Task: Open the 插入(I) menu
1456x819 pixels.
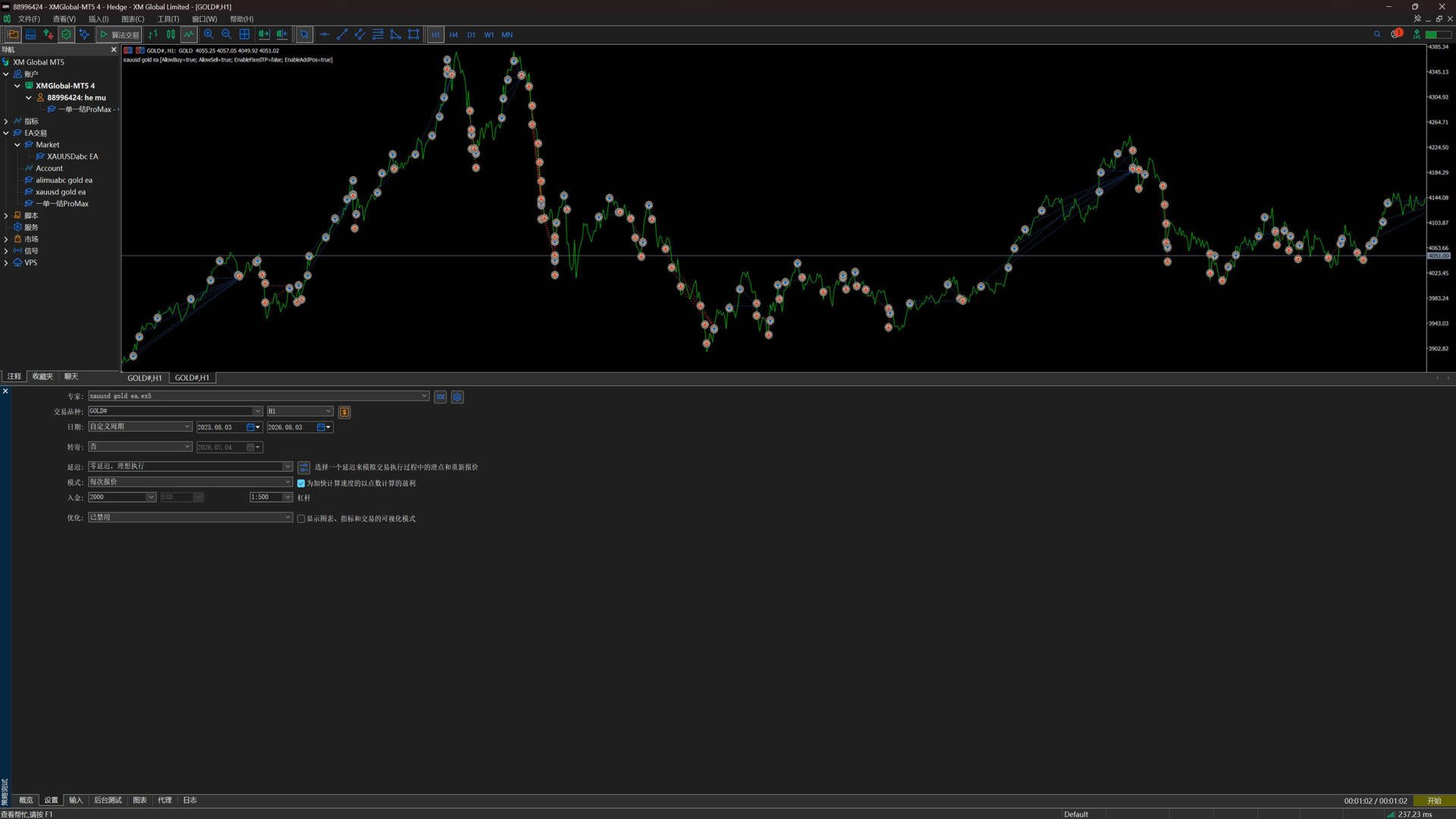Action: coord(99,19)
